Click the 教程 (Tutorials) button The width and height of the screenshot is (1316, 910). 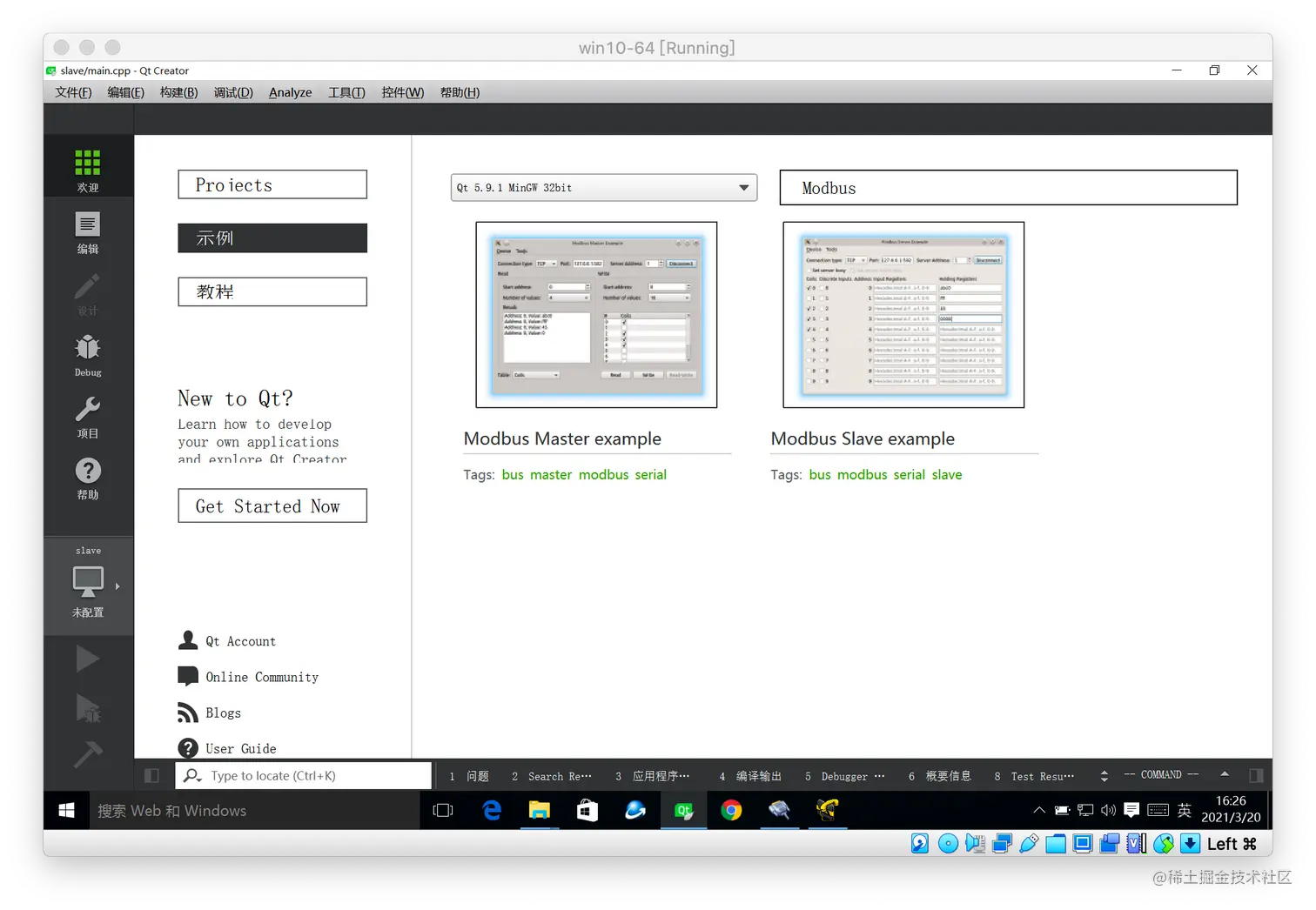[x=272, y=291]
